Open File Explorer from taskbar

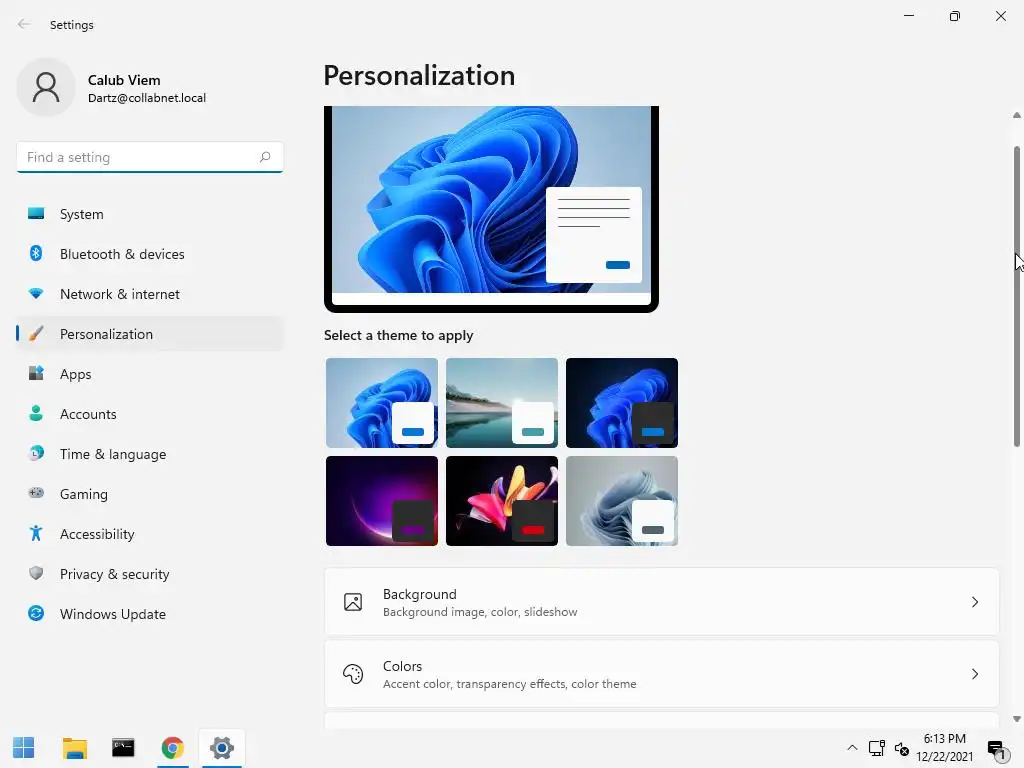tap(74, 748)
